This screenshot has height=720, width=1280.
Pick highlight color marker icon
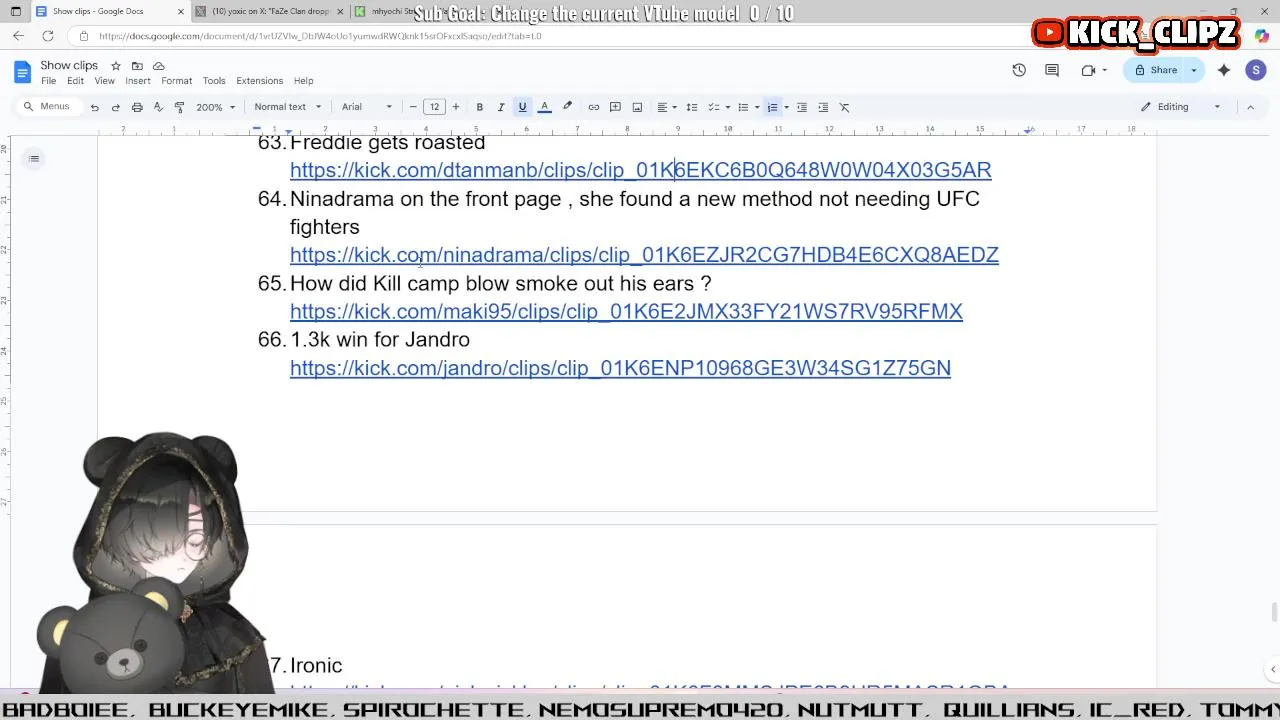point(567,107)
